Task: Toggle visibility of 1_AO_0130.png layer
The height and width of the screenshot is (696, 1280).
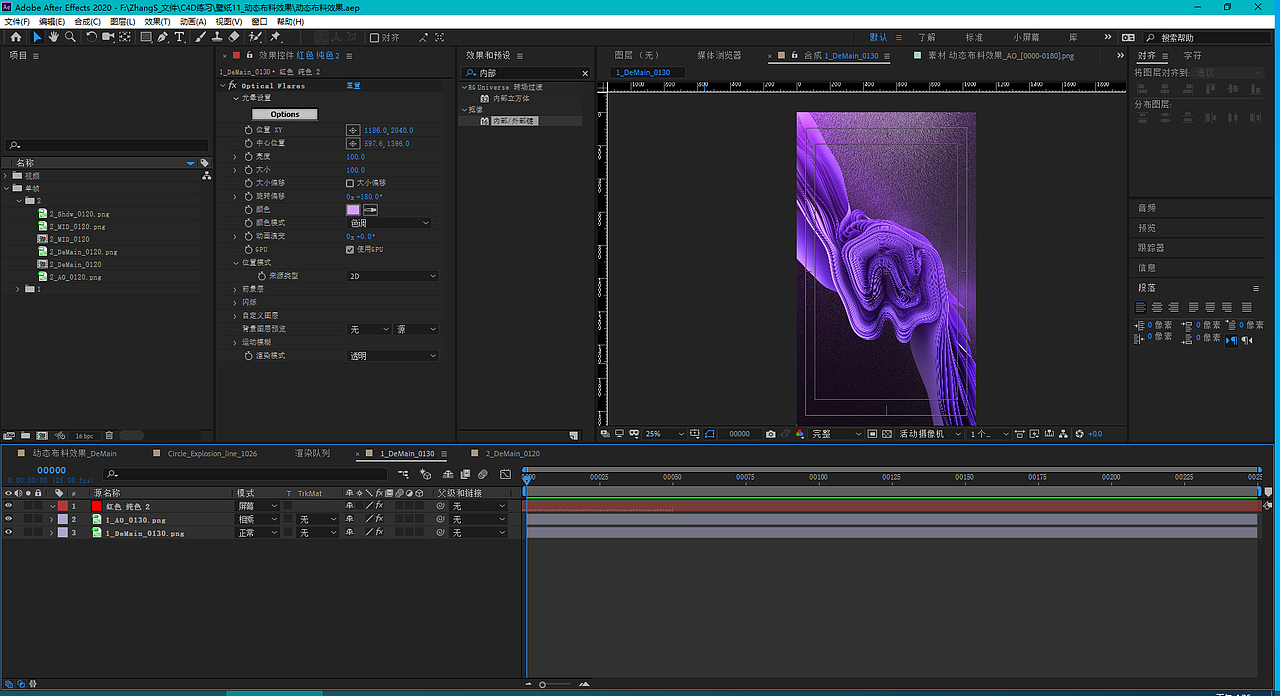Action: pyautogui.click(x=8, y=520)
